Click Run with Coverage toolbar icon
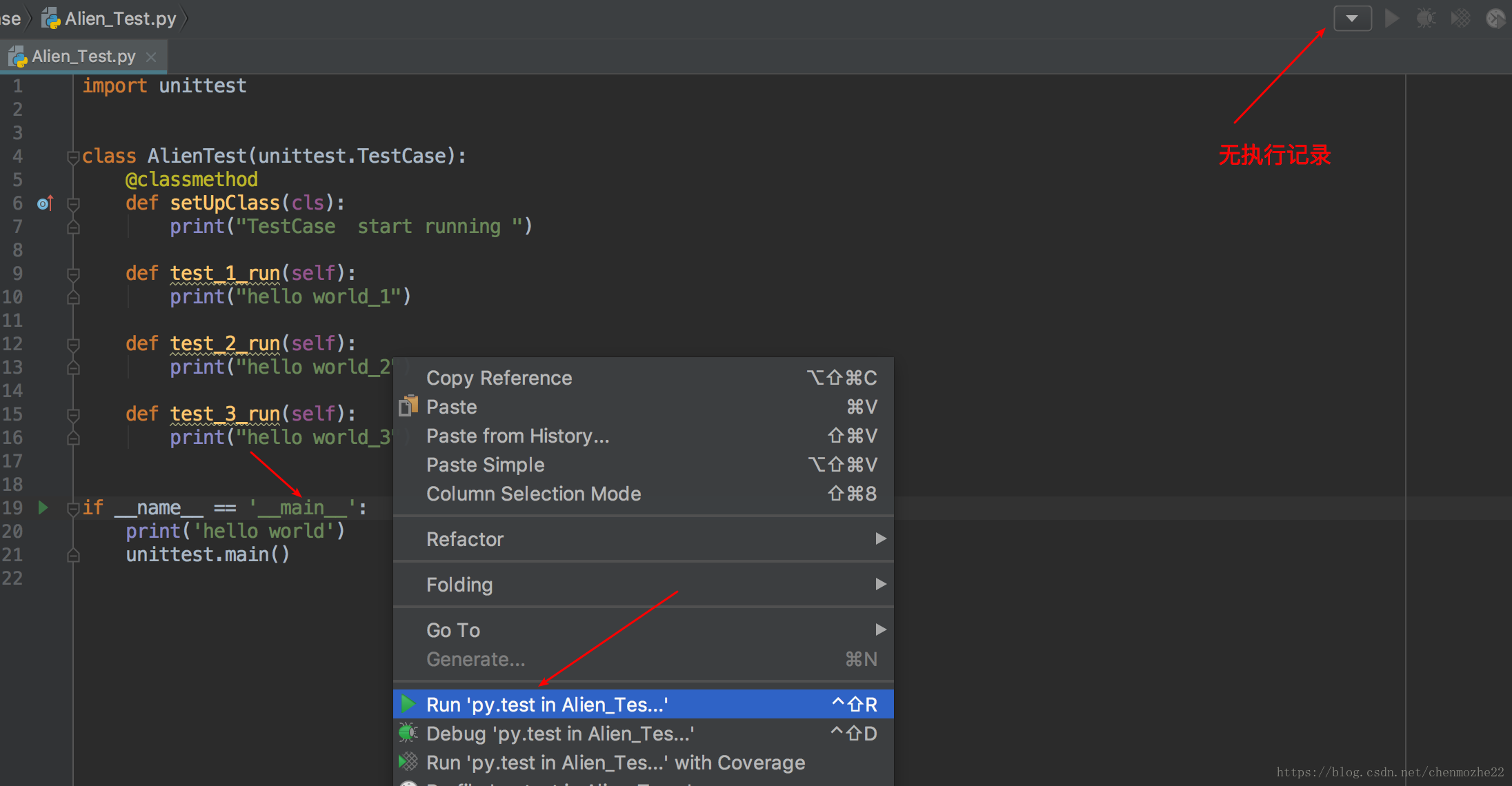 1460,19
